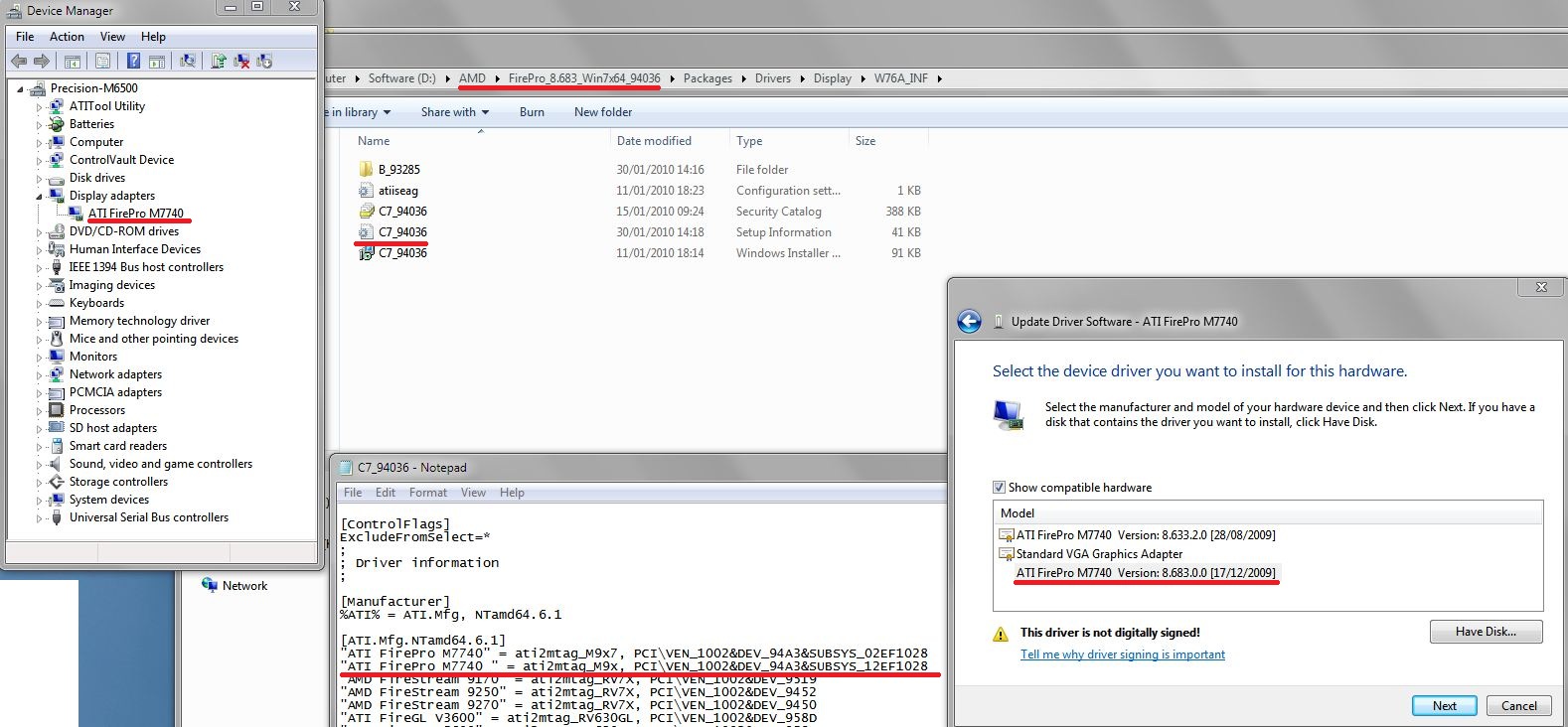Select the C7_94036 Security Catalog file icon

366,211
